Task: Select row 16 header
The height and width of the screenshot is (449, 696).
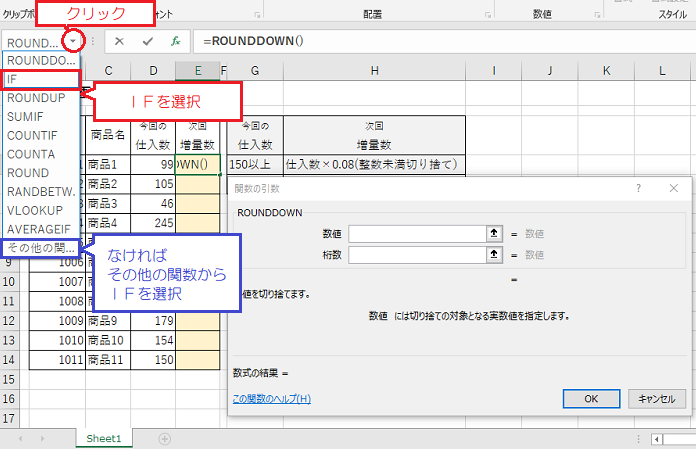Action: [9, 399]
